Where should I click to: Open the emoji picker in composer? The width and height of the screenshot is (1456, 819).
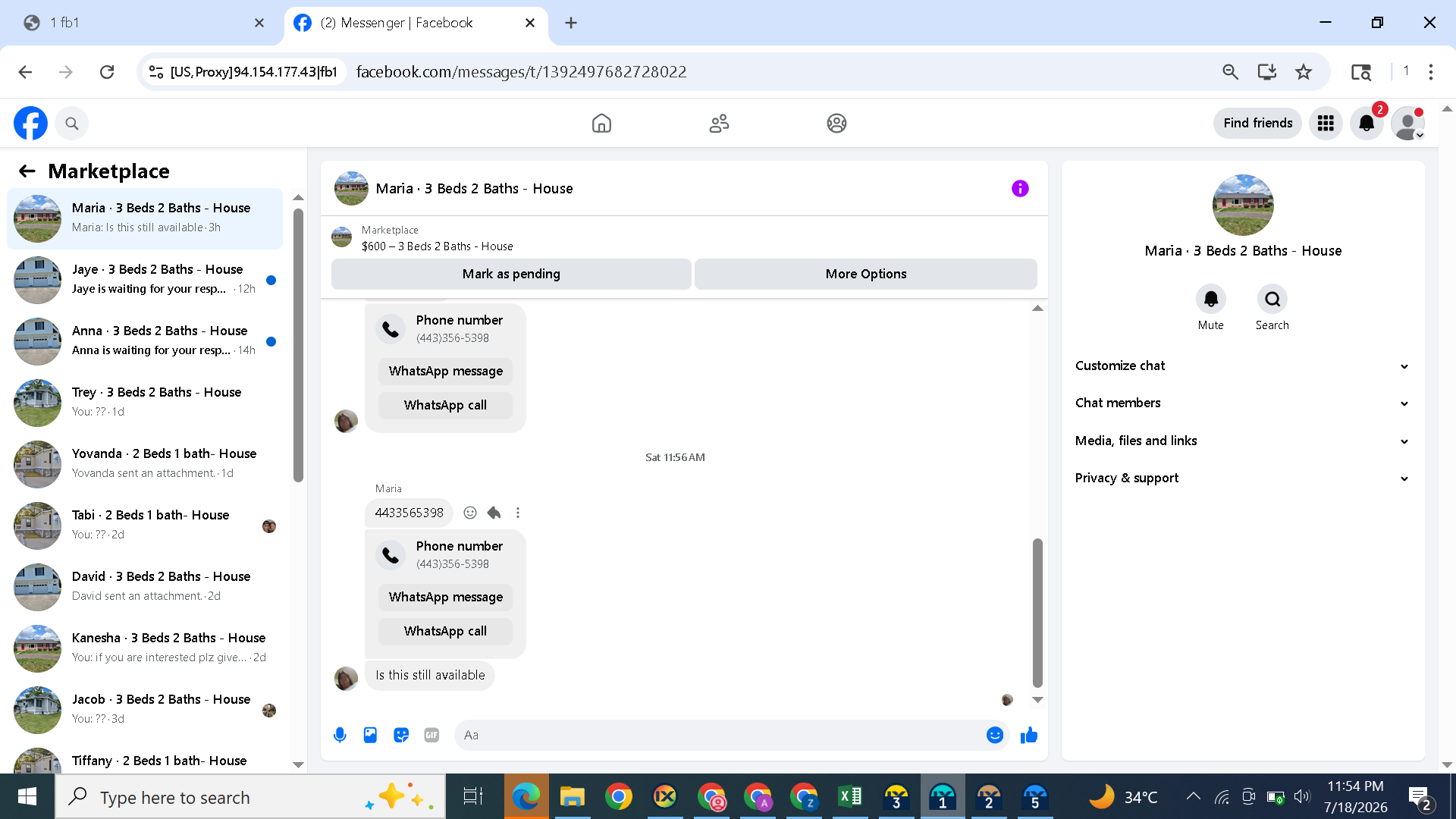click(x=995, y=735)
